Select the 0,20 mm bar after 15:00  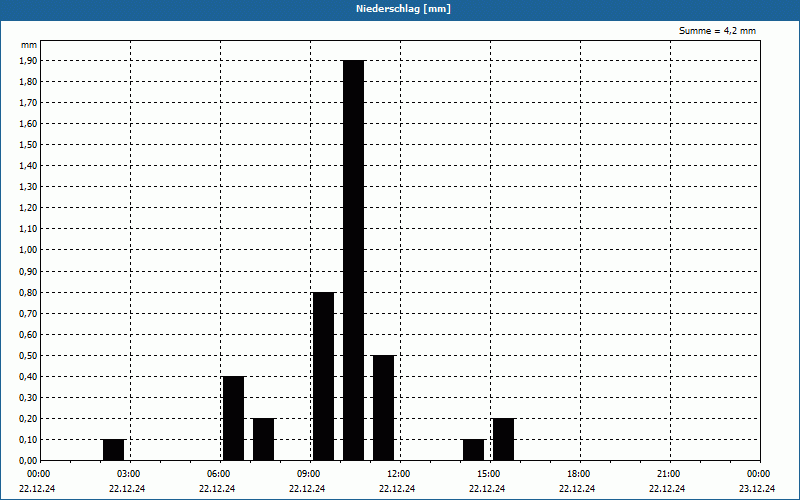pos(504,439)
